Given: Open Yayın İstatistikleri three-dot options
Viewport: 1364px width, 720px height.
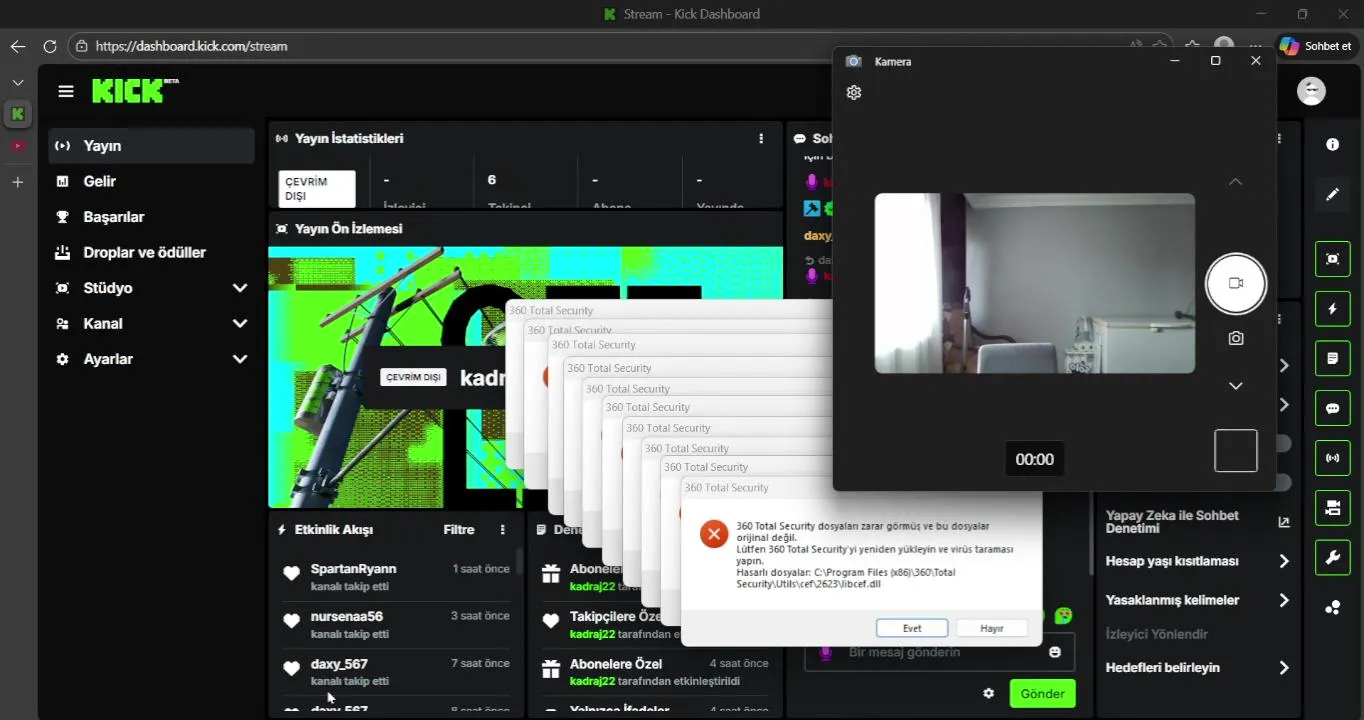Looking at the screenshot, I should (x=761, y=139).
